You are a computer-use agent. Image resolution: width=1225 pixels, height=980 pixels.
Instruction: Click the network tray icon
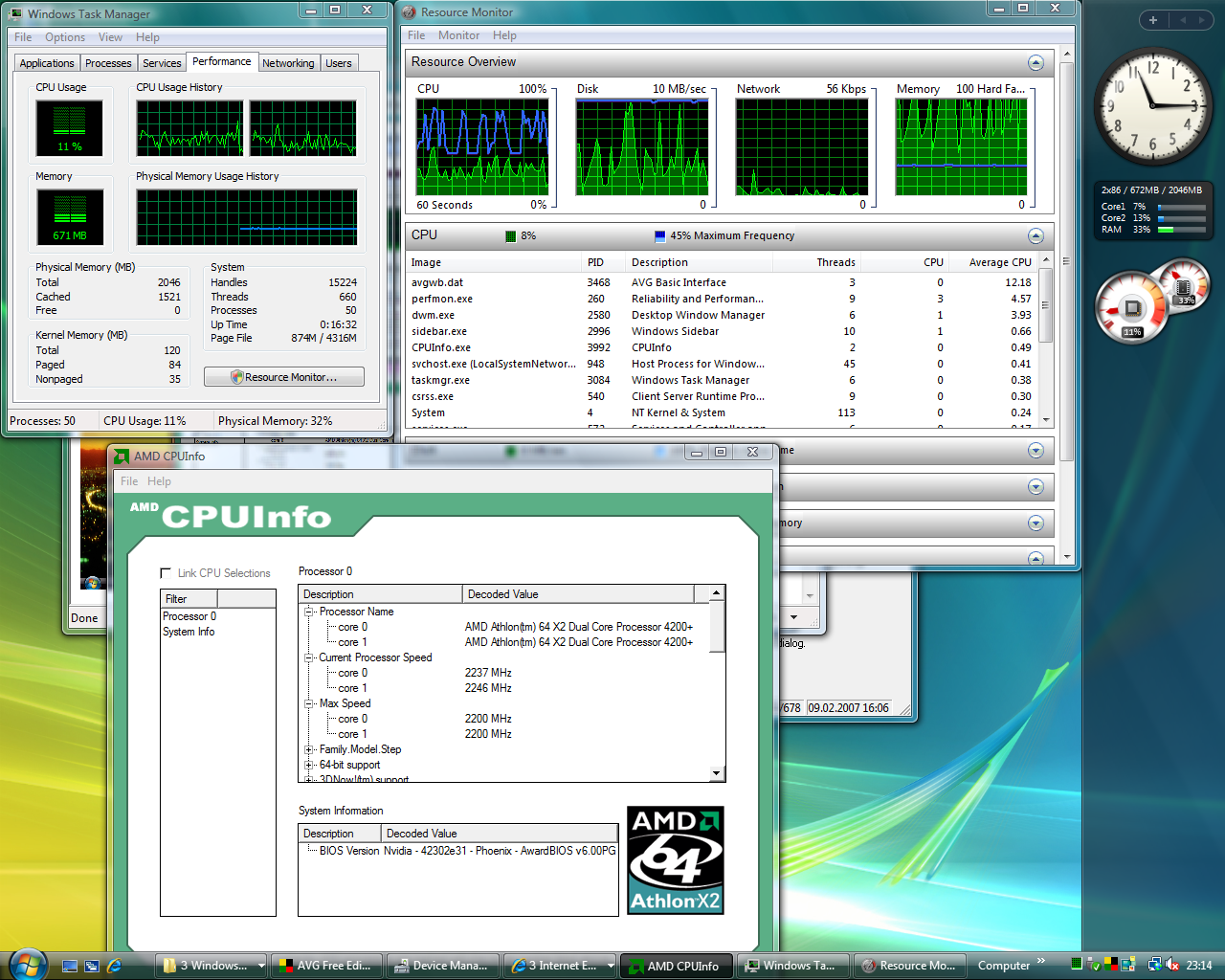click(1155, 965)
